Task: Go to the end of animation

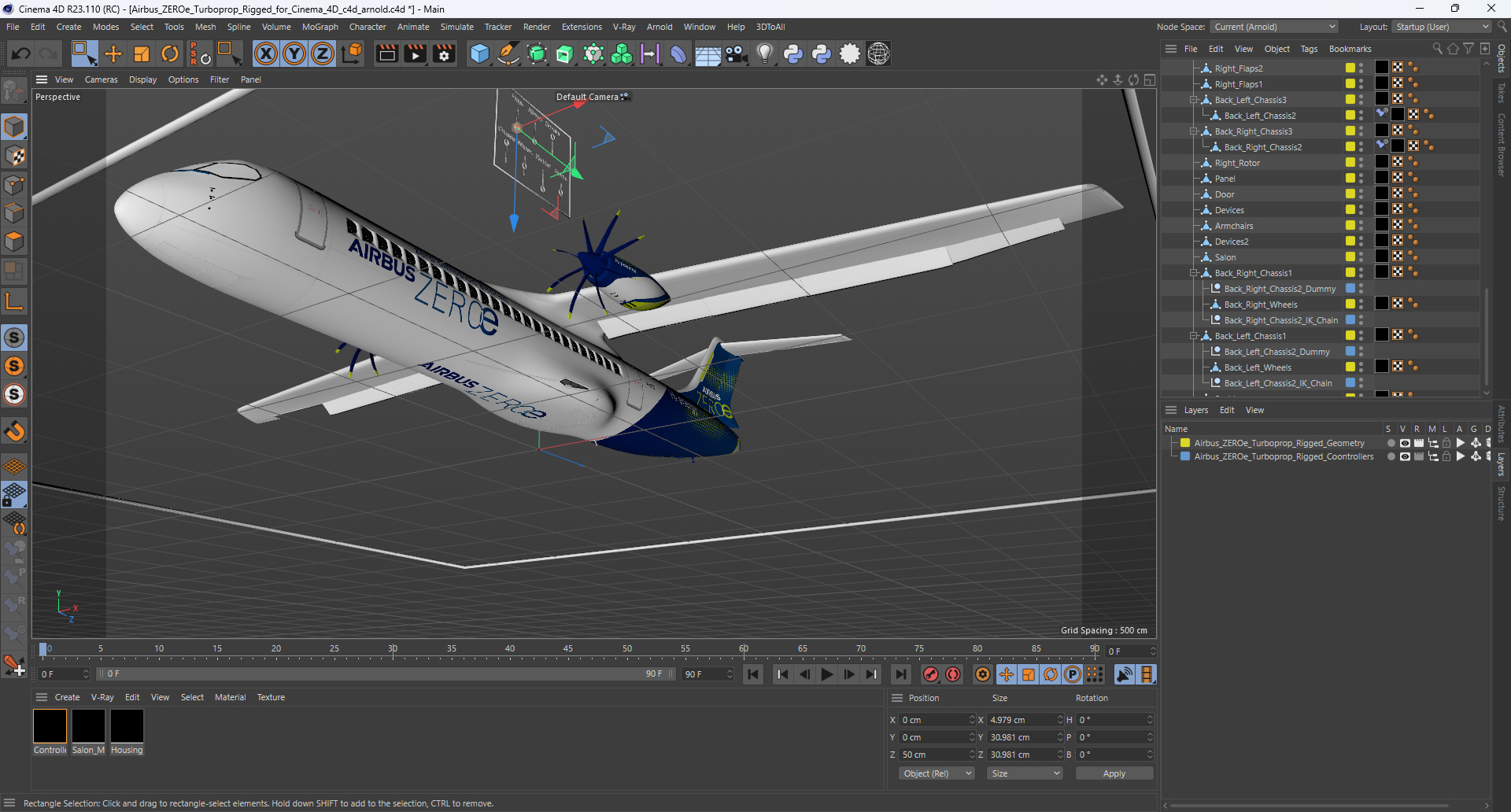Action: tap(901, 674)
